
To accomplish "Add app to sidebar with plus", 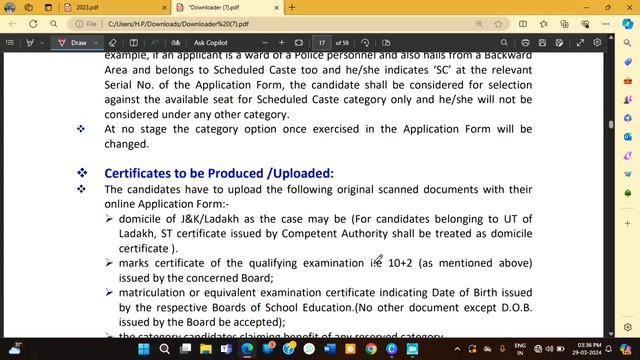I will coord(628,223).
